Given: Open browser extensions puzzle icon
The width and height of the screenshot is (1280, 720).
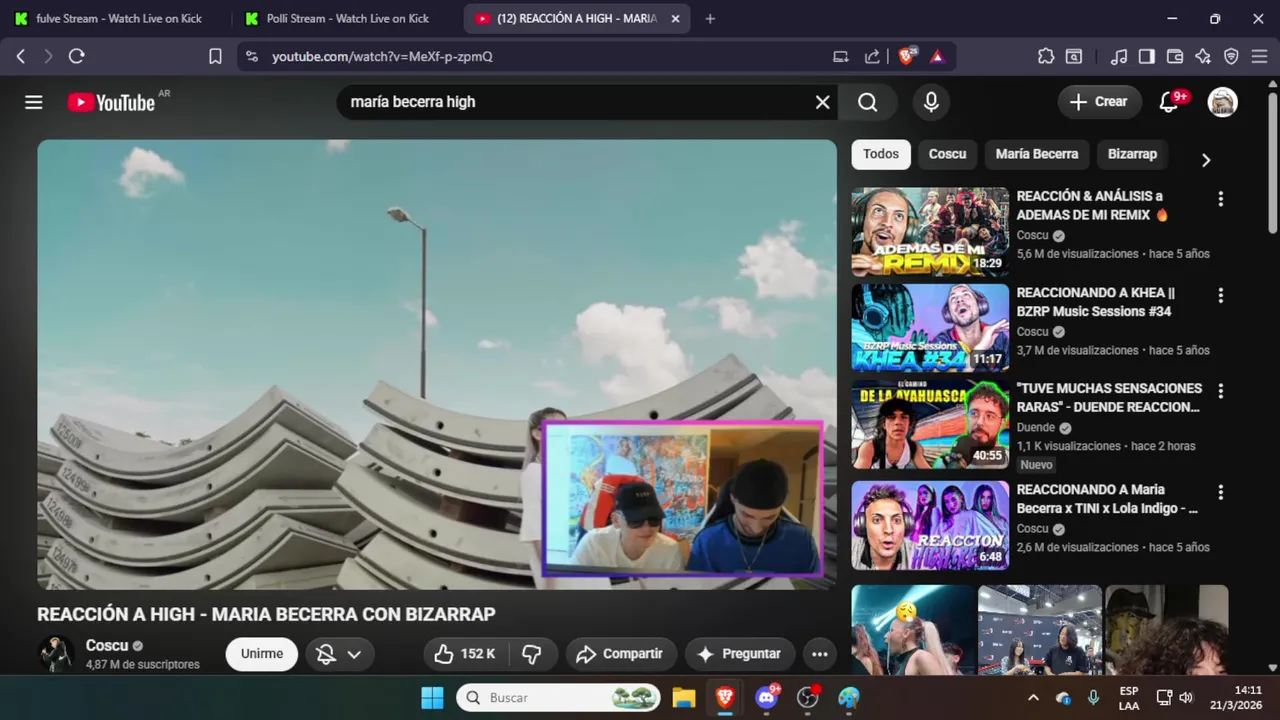Looking at the screenshot, I should point(1046,56).
